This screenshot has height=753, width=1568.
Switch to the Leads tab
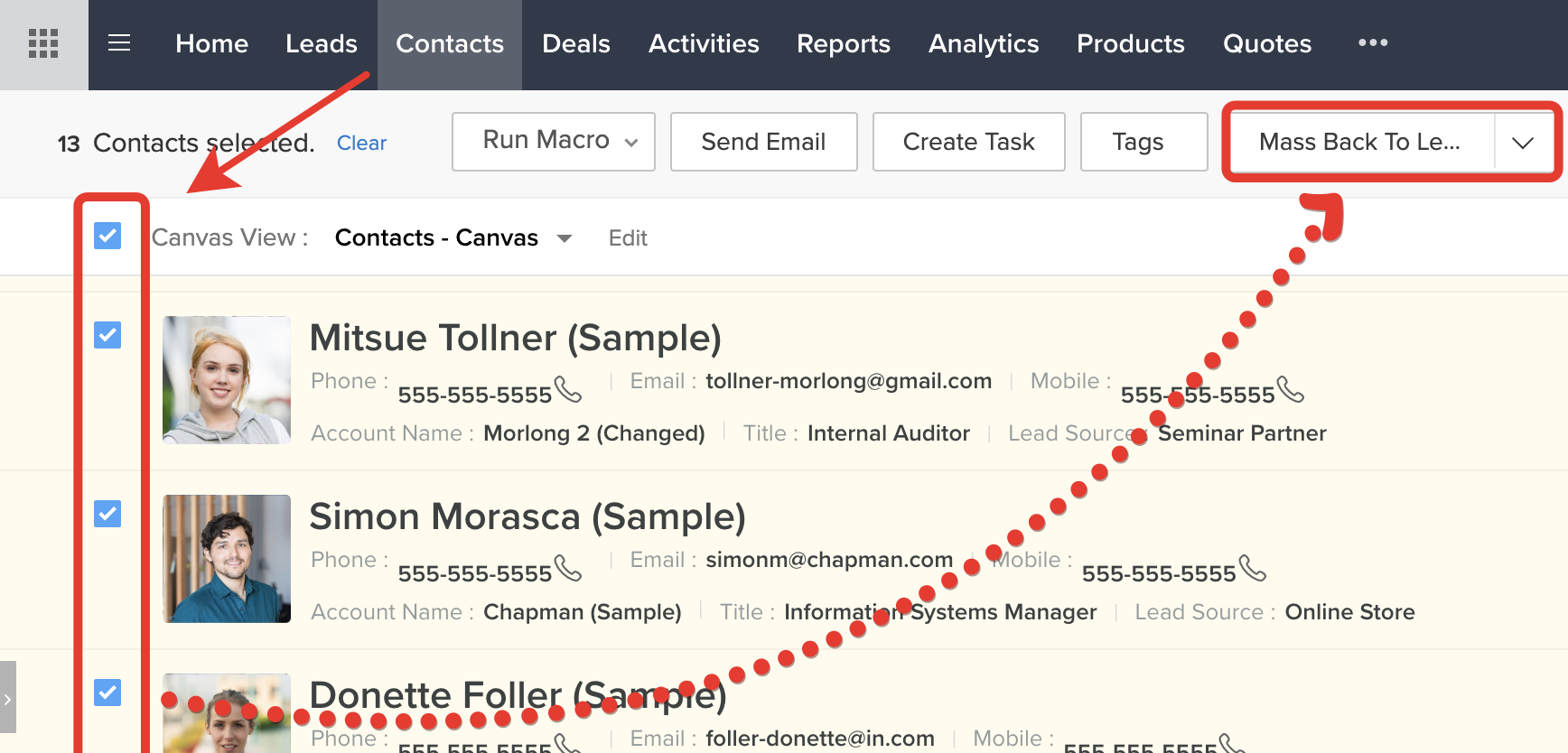[x=322, y=43]
